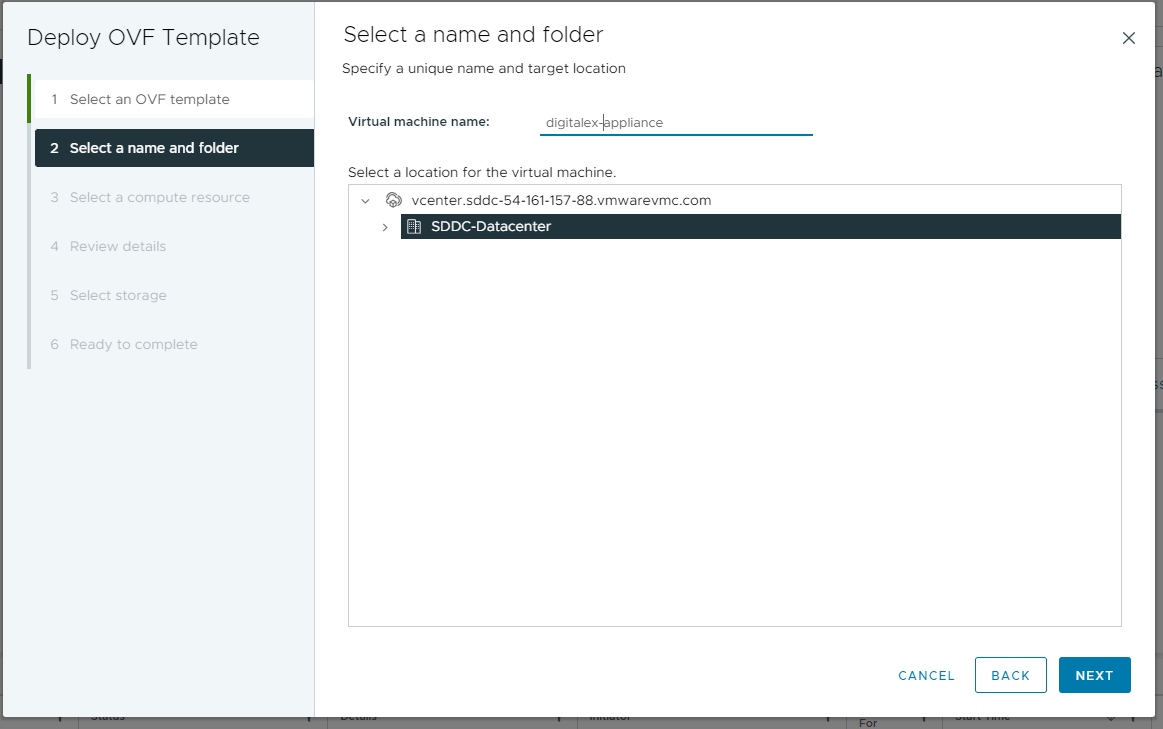Image resolution: width=1163 pixels, height=729 pixels.
Task: Select the SDDC-Datacenter location label
Action: coord(491,227)
